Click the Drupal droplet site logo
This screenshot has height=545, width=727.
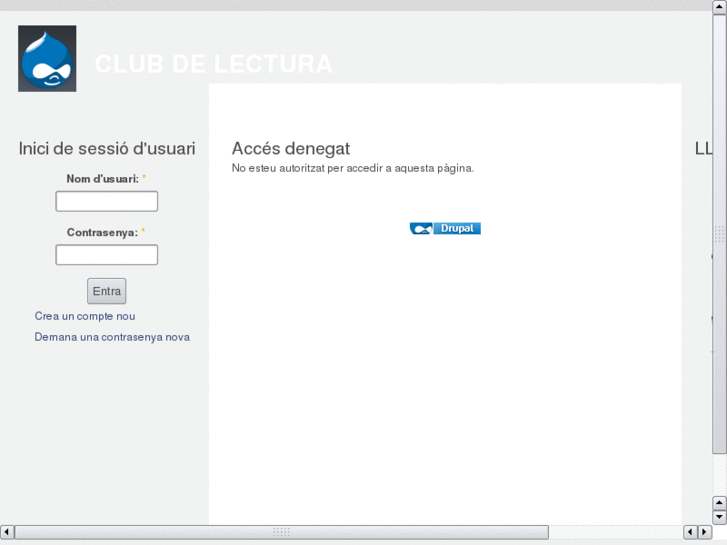point(47,58)
